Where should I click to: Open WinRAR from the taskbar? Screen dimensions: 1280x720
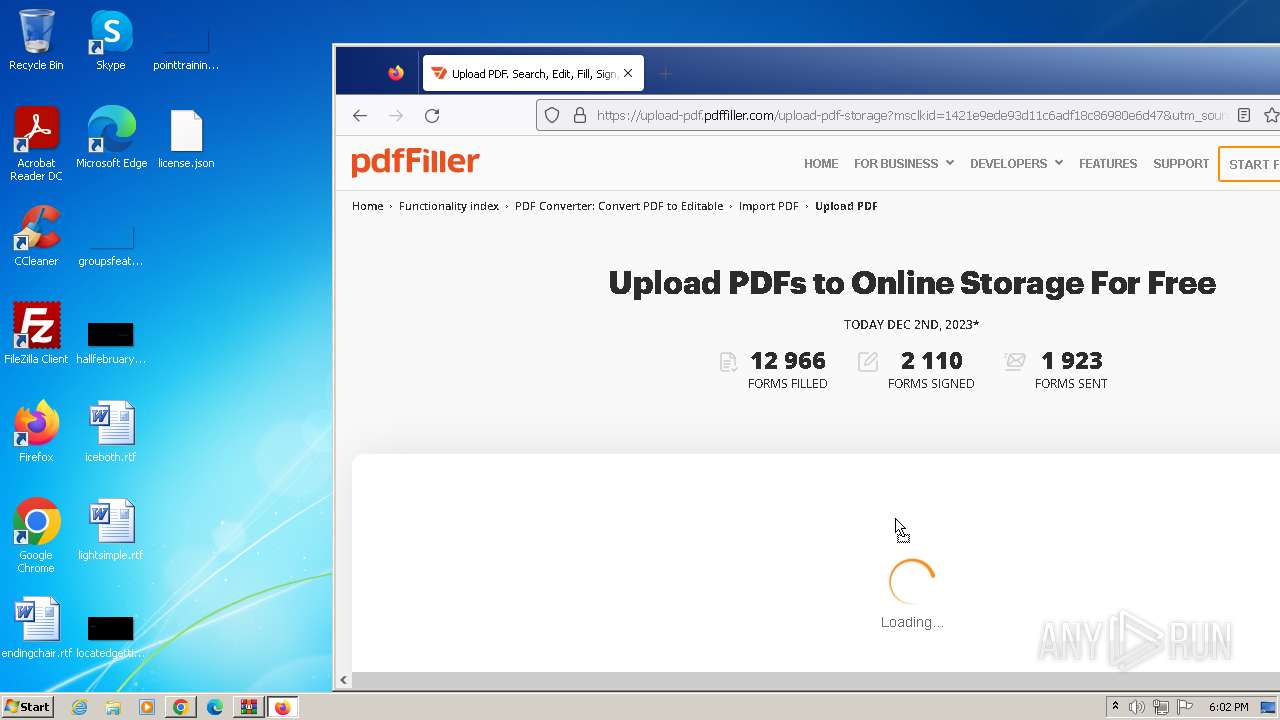248,707
